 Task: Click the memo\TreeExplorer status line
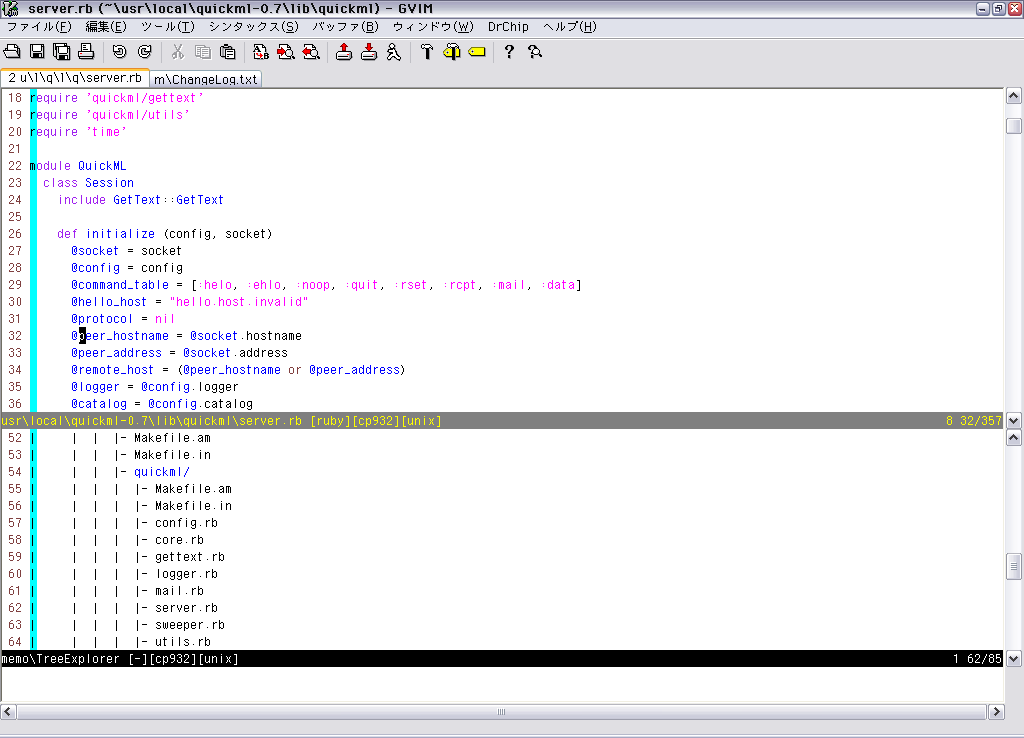point(502,659)
